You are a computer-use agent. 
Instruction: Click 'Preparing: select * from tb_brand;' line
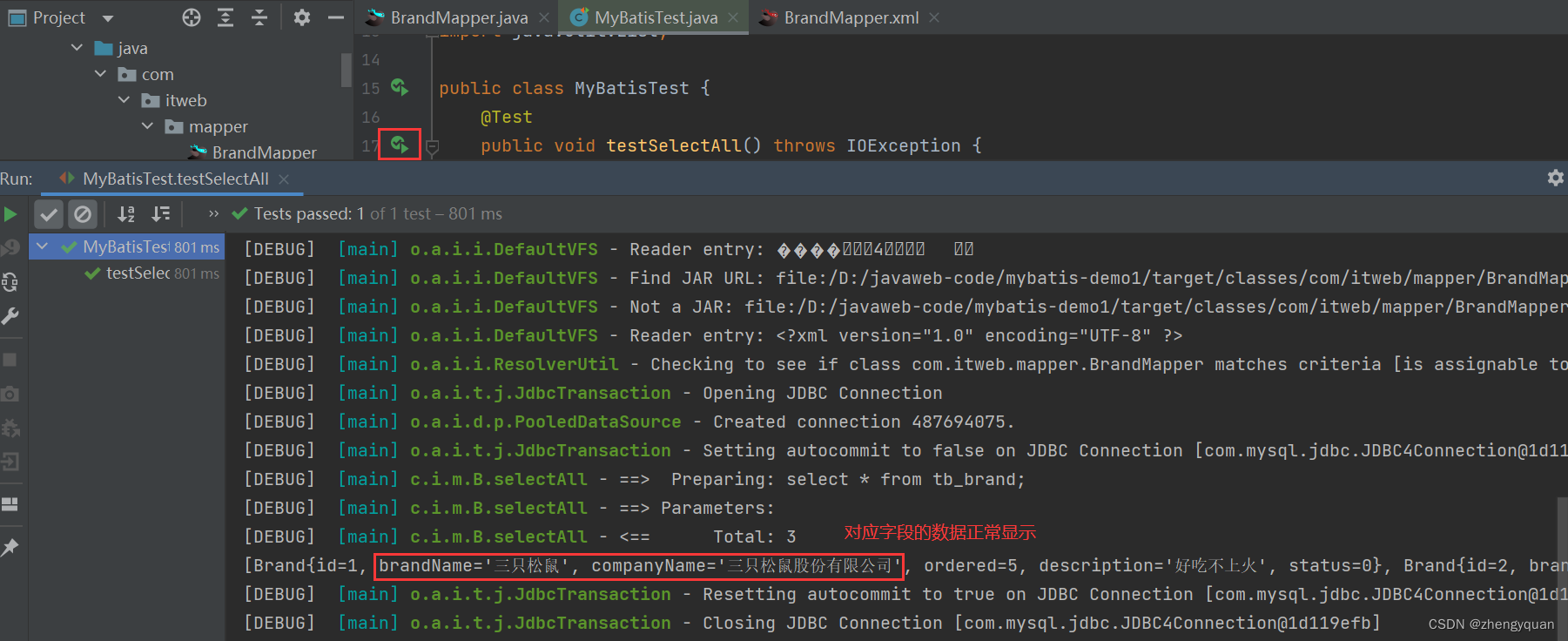pos(848,479)
